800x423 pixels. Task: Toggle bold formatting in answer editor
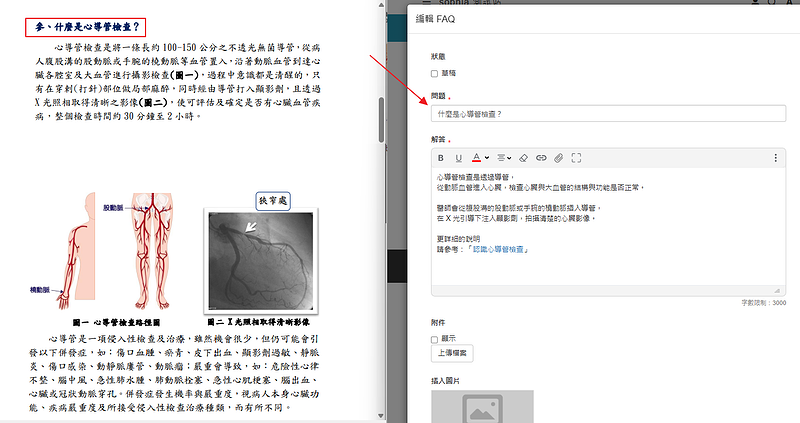pos(443,158)
